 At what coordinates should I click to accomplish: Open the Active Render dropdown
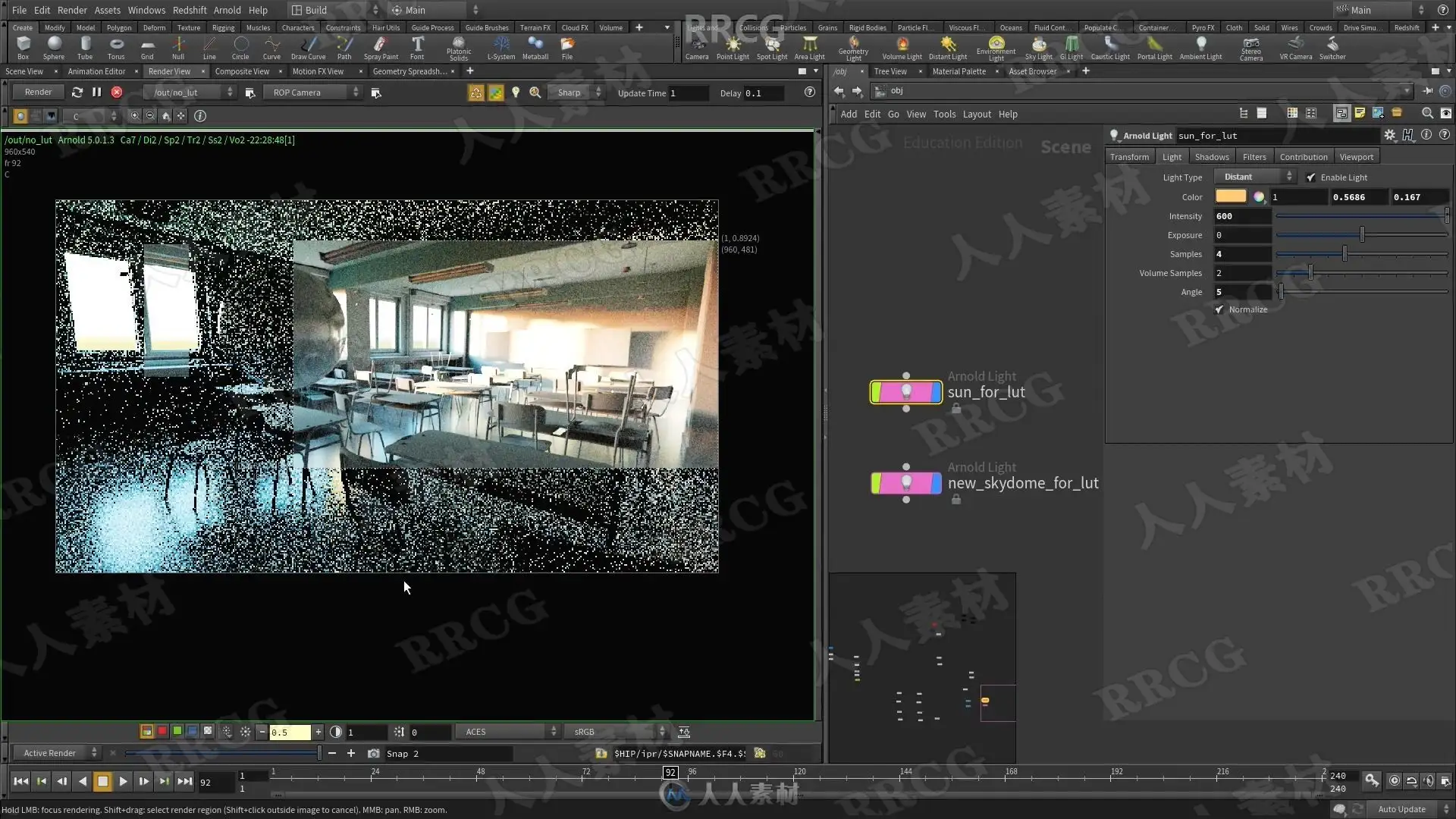56,753
